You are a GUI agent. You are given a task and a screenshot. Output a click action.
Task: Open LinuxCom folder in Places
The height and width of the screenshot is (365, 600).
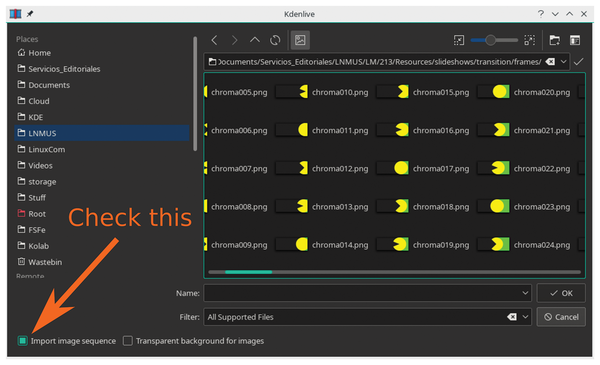click(x=102, y=149)
